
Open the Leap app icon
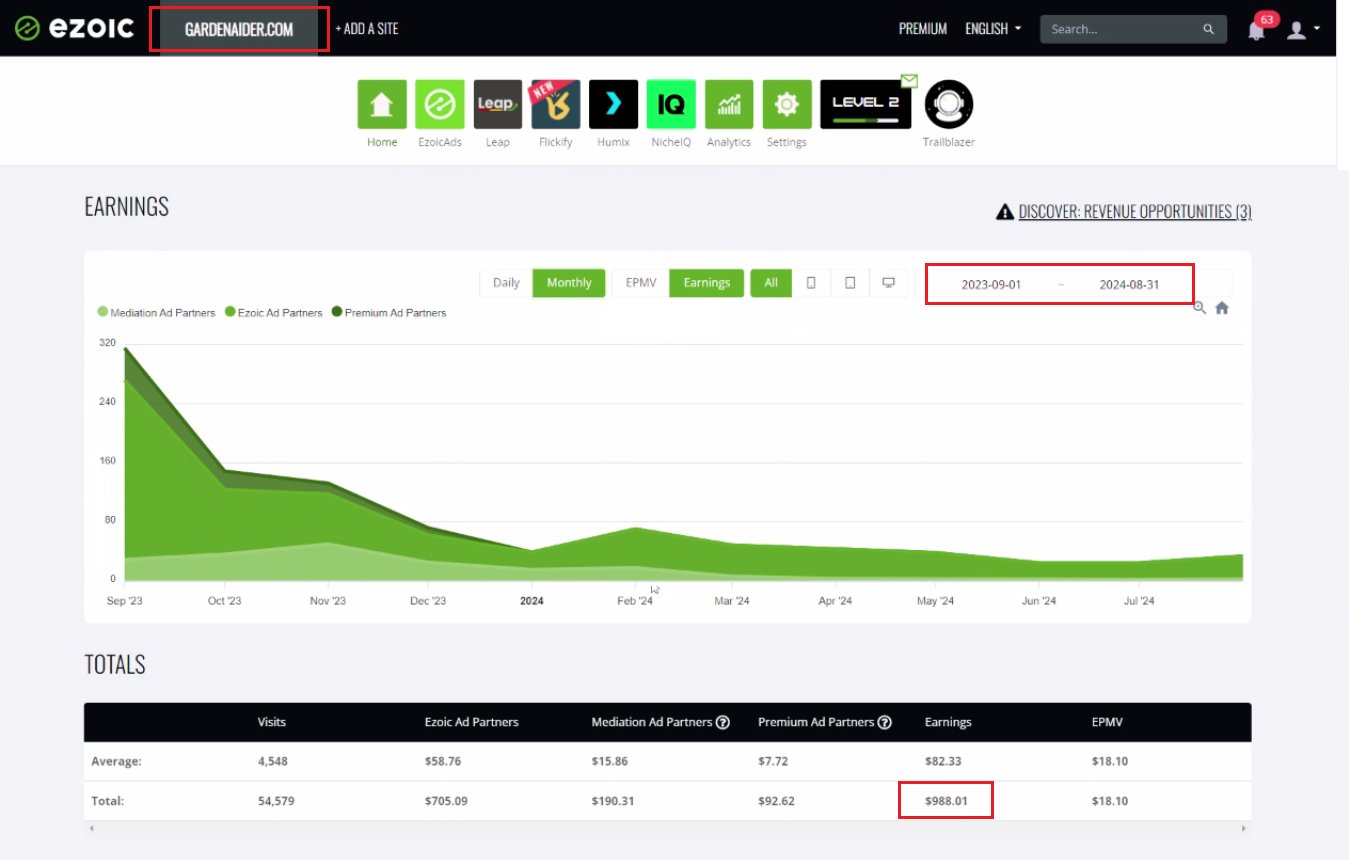[498, 104]
